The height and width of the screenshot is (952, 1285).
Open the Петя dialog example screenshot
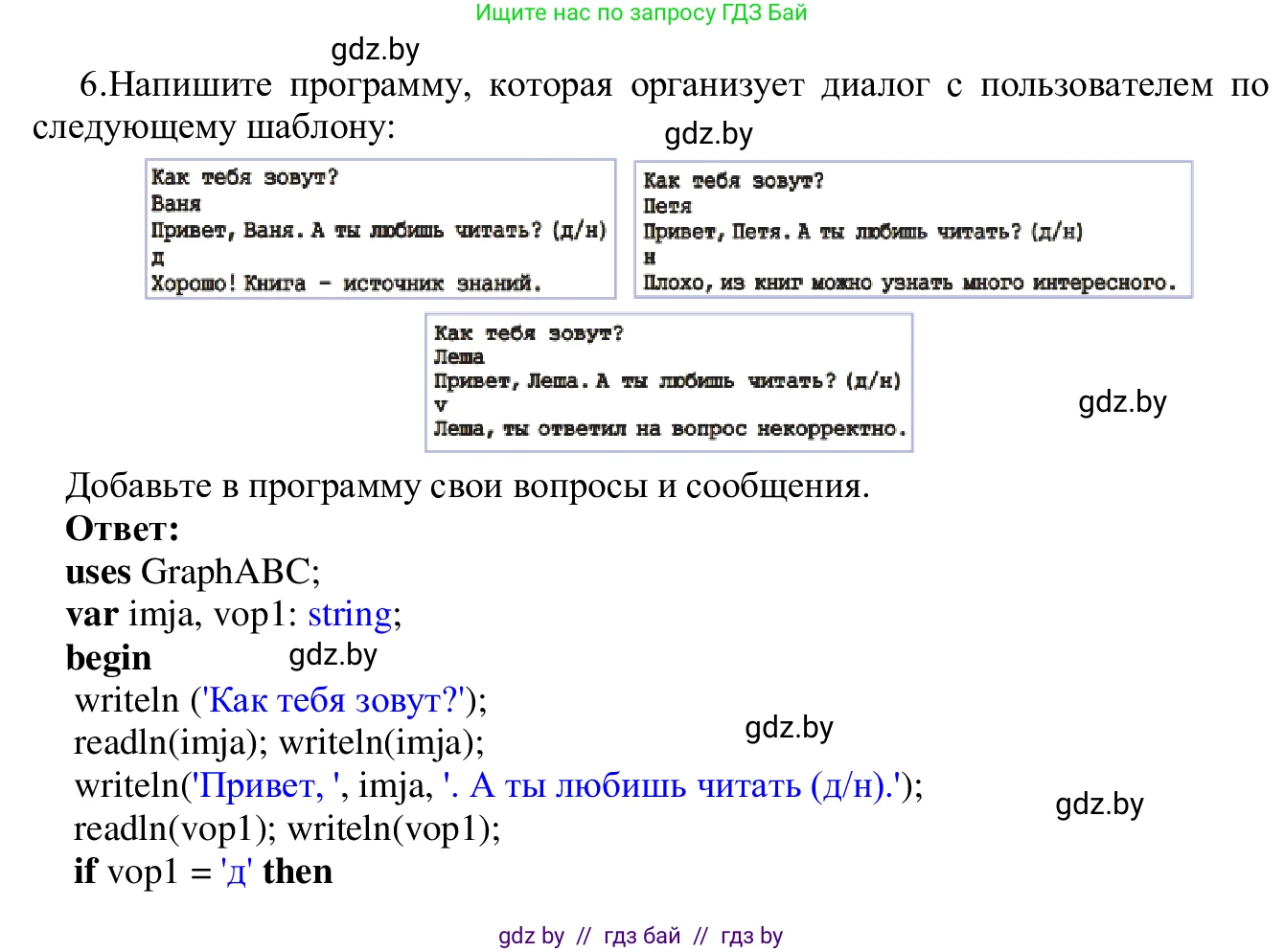912,230
